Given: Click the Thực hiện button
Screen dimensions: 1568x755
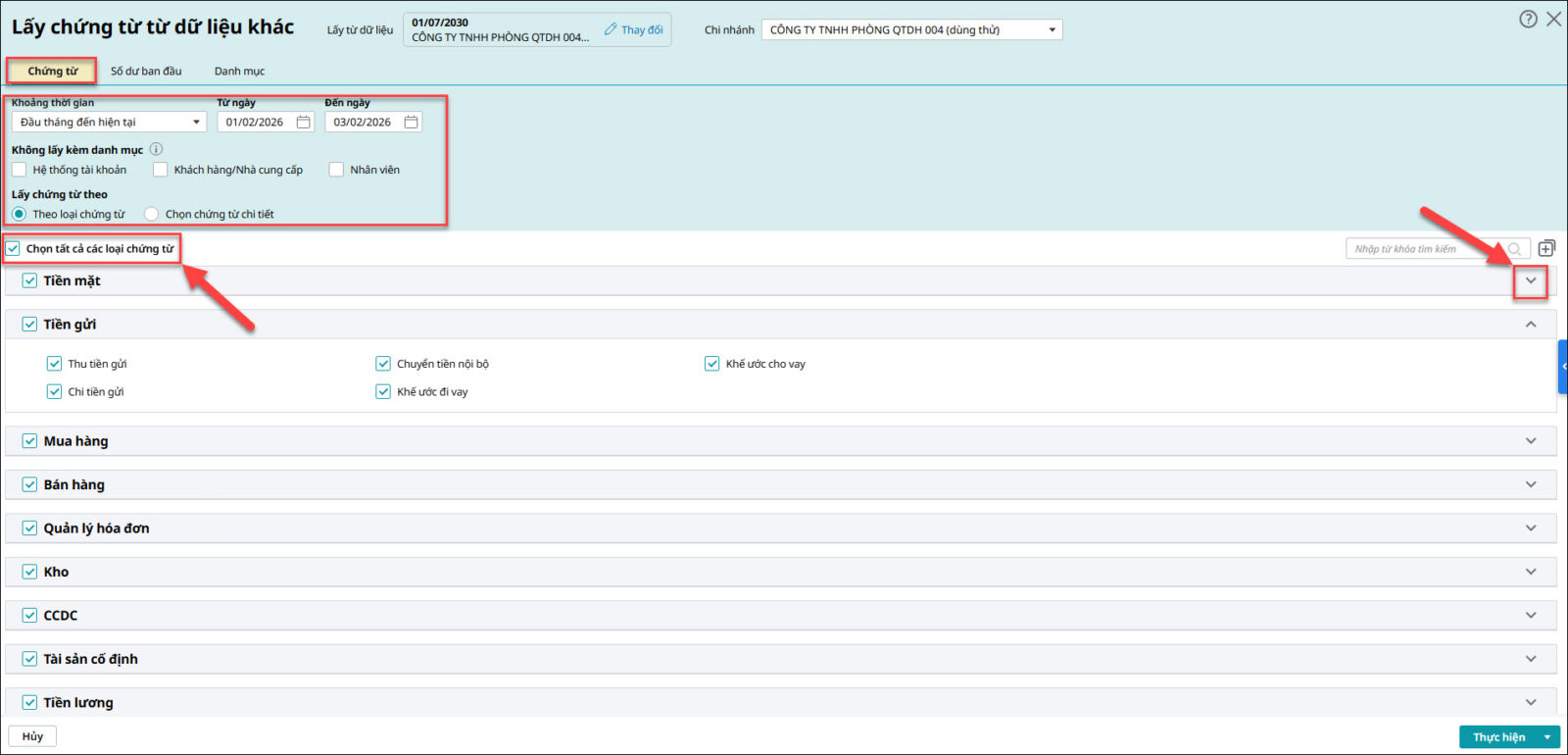Looking at the screenshot, I should click(x=1498, y=737).
